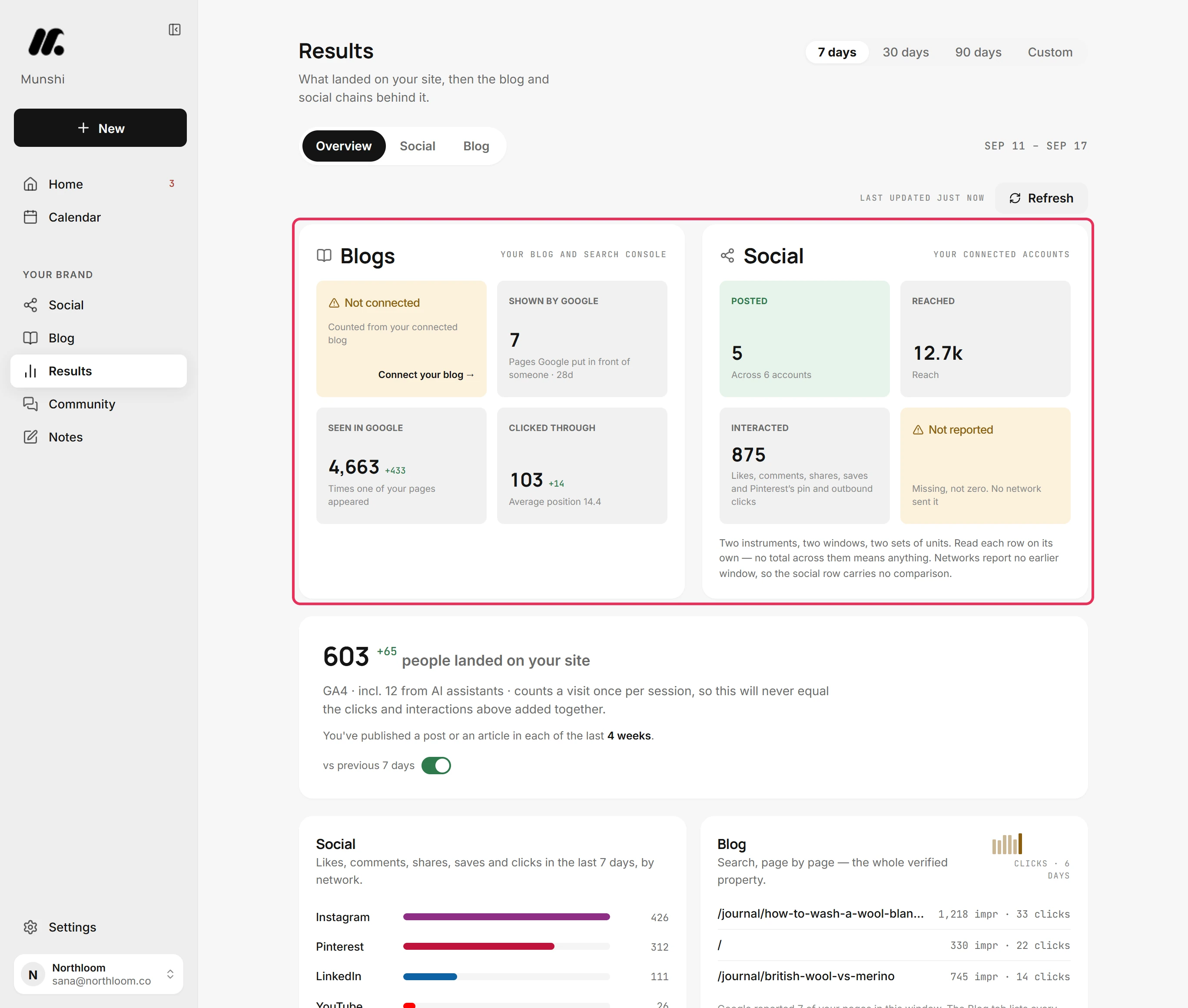Expand the Northloom account switcher chevrons

170,974
